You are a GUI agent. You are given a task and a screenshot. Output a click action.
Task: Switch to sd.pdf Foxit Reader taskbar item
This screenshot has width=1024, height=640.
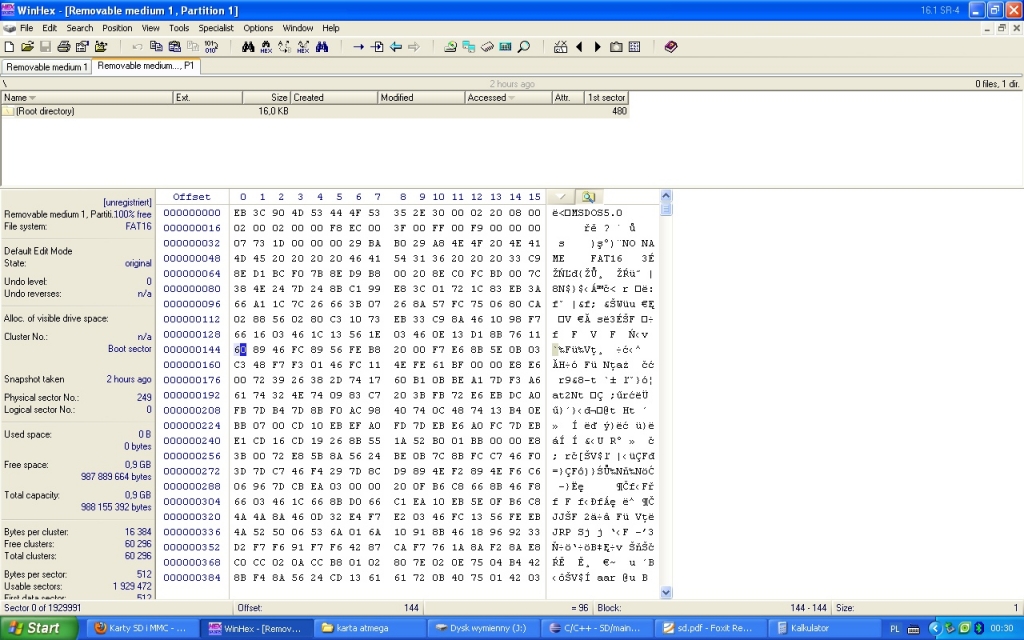(711, 628)
